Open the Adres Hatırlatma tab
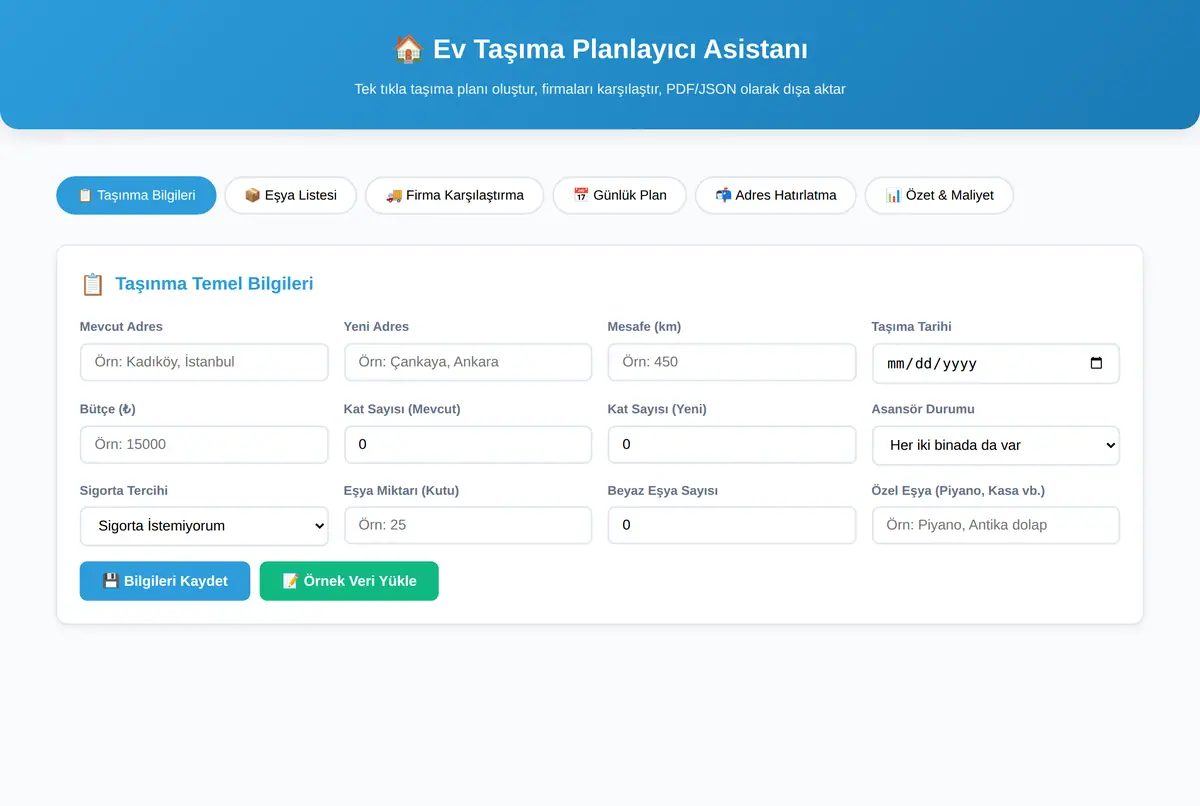Image resolution: width=1200 pixels, height=806 pixels. pos(775,195)
